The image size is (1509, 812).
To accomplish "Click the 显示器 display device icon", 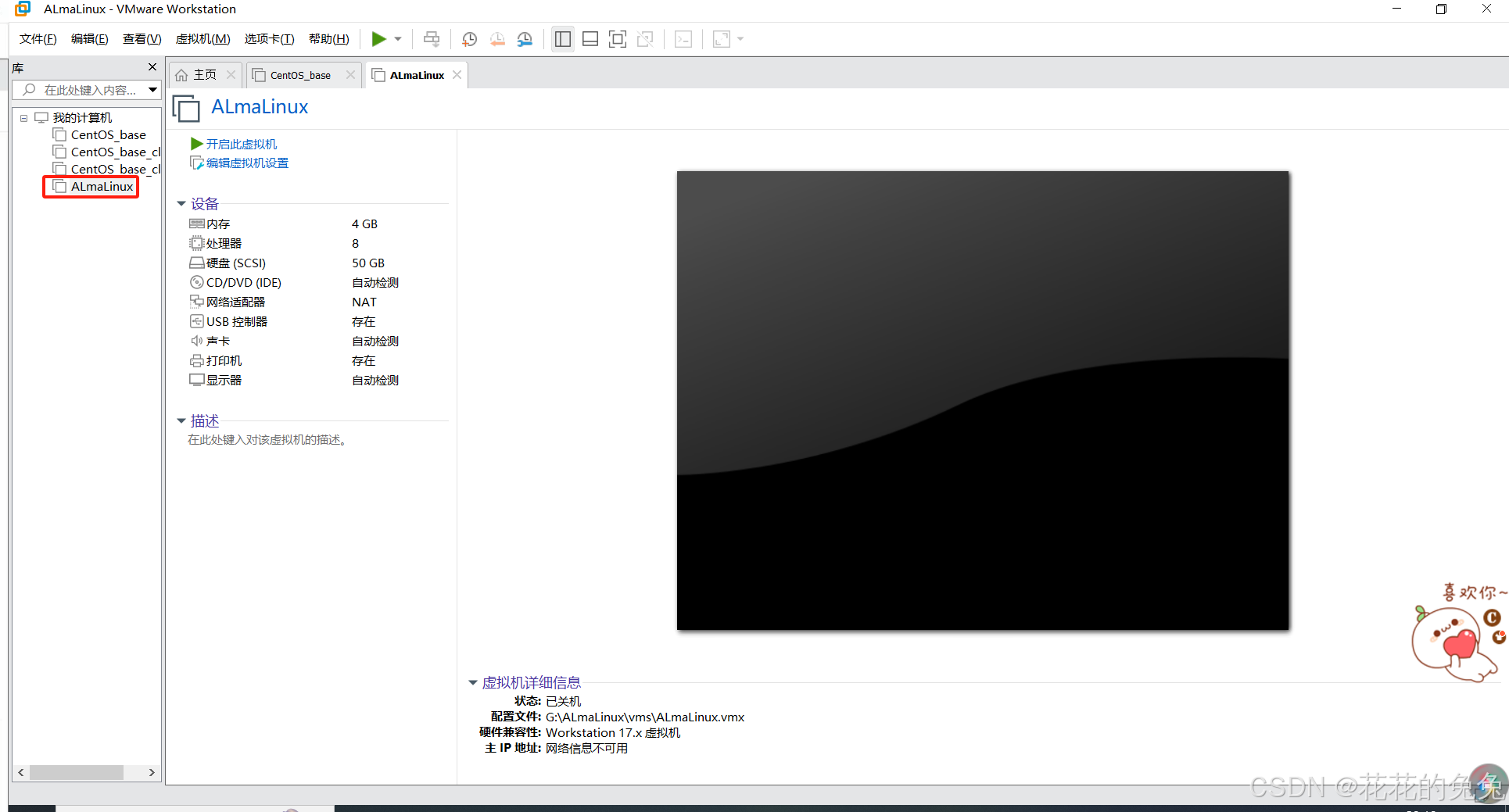I will coord(197,380).
